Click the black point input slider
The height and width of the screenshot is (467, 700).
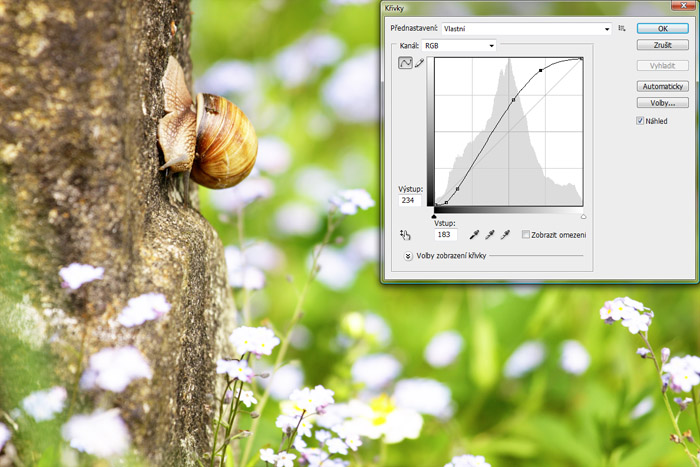434,215
